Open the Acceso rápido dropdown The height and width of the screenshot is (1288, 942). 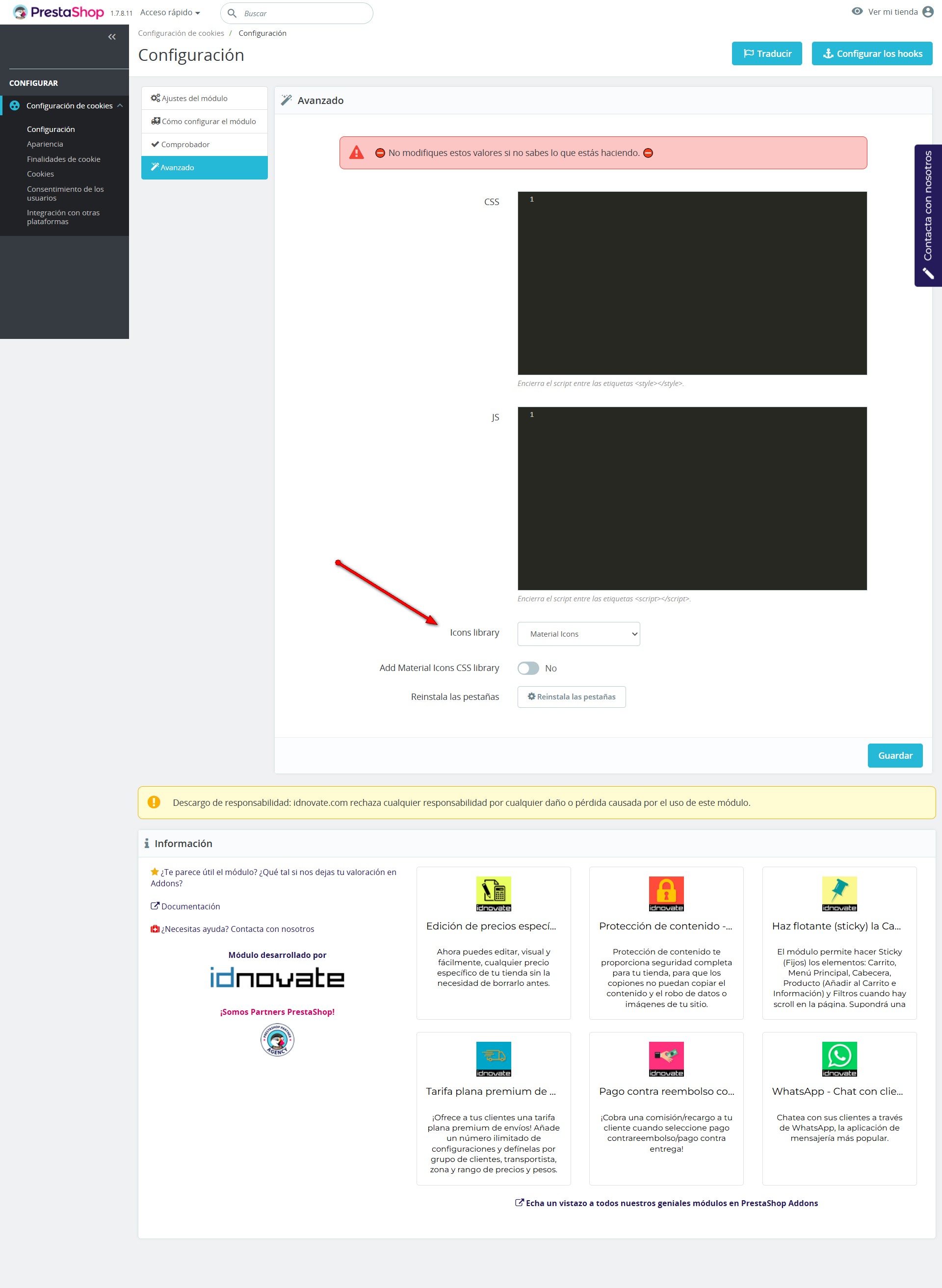(170, 13)
